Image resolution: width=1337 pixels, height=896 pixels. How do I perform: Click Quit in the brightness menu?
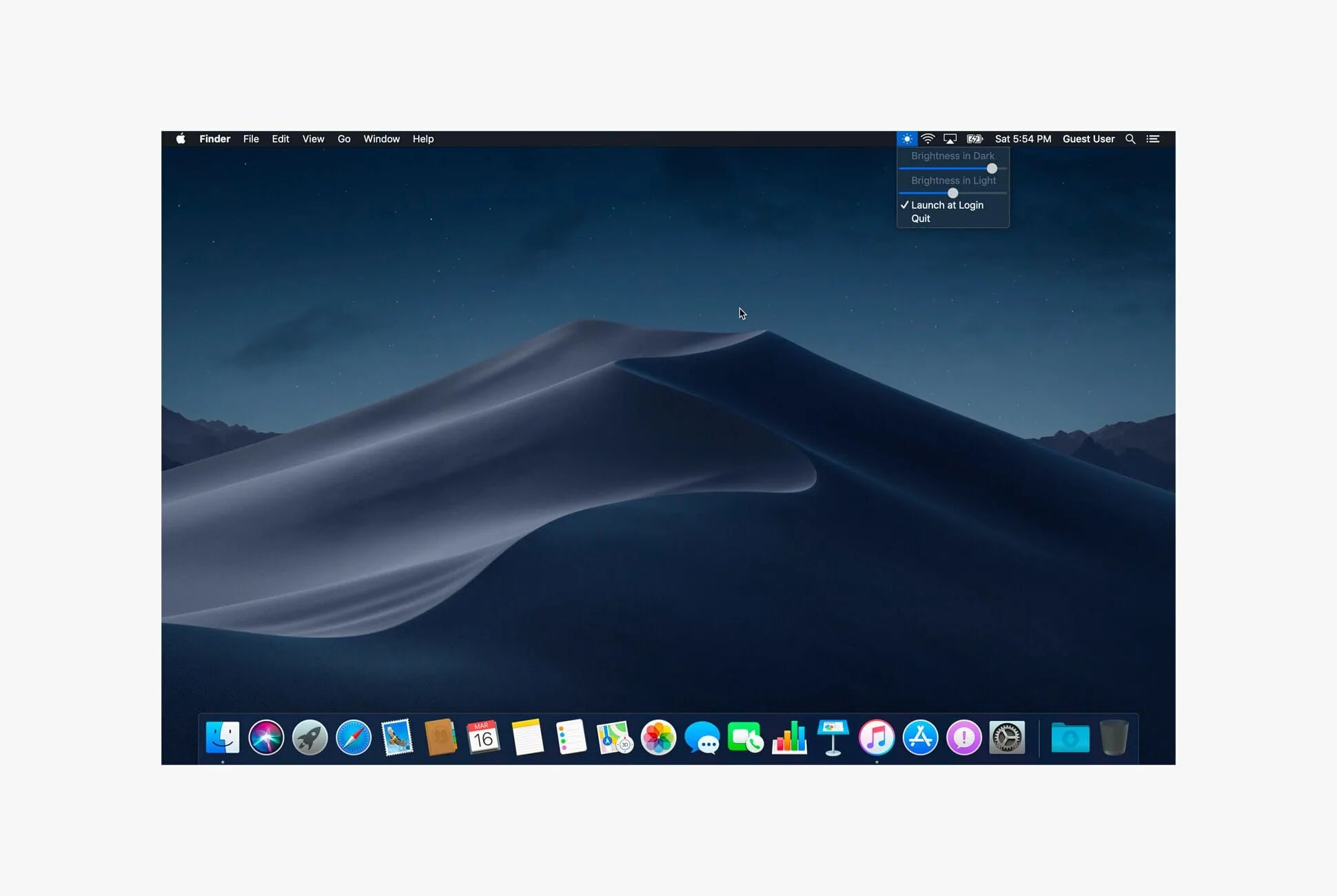coord(921,218)
